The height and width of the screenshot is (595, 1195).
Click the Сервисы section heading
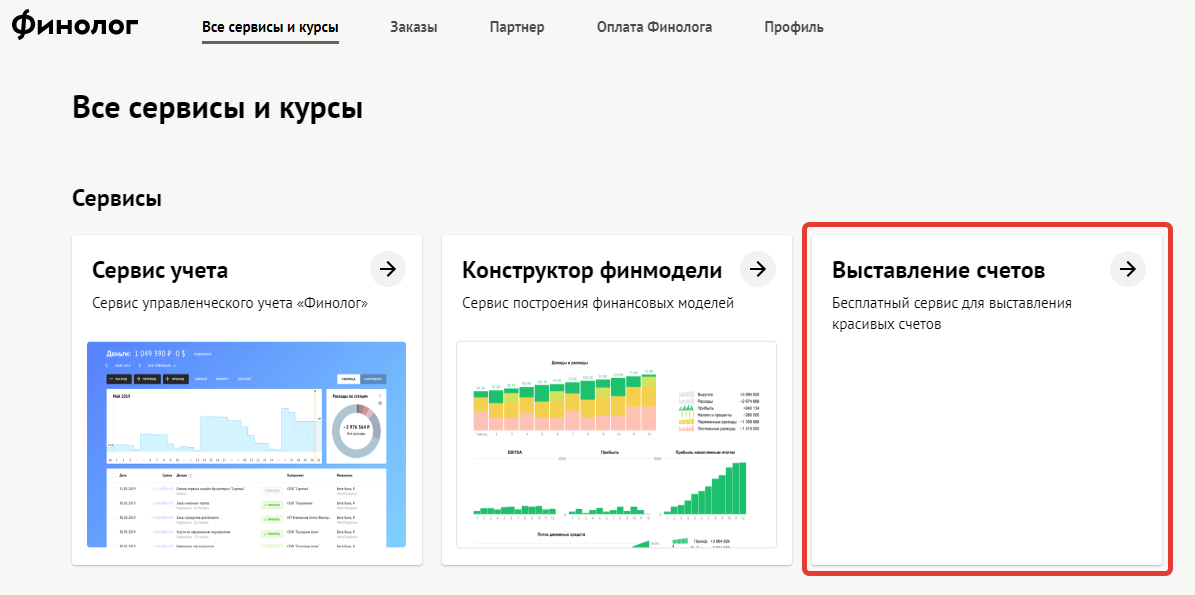click(117, 199)
